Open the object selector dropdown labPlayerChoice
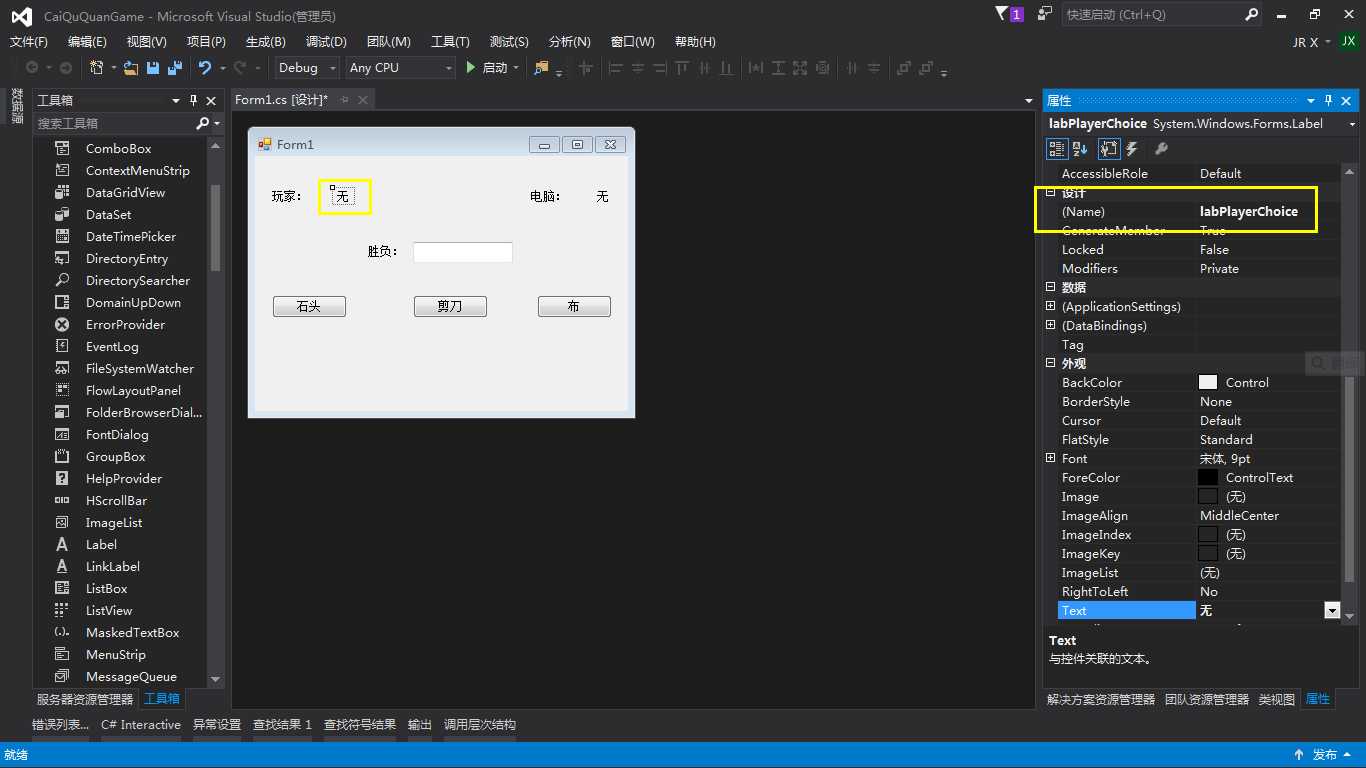1366x768 pixels. pyautogui.click(x=1352, y=124)
